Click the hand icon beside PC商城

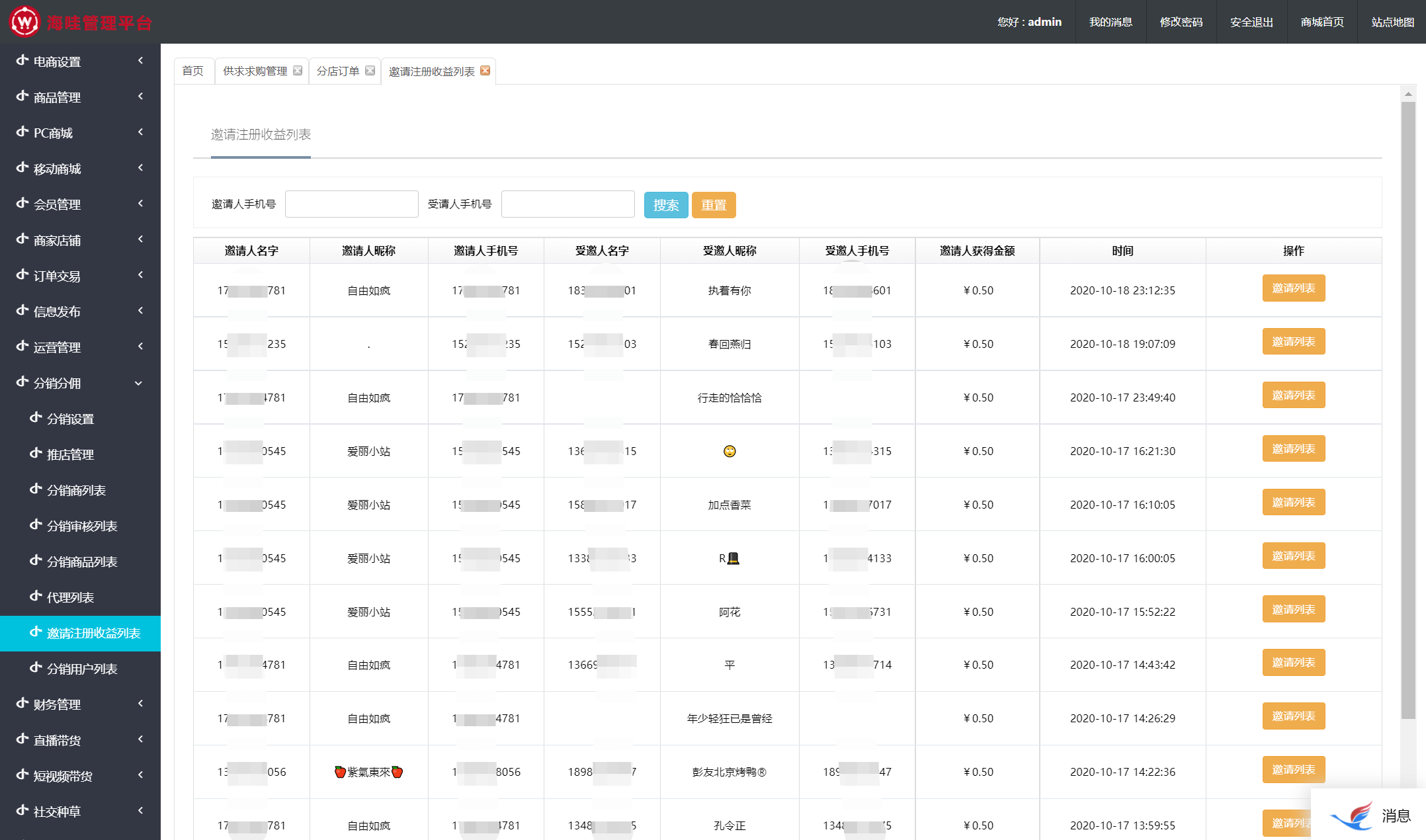(x=22, y=132)
